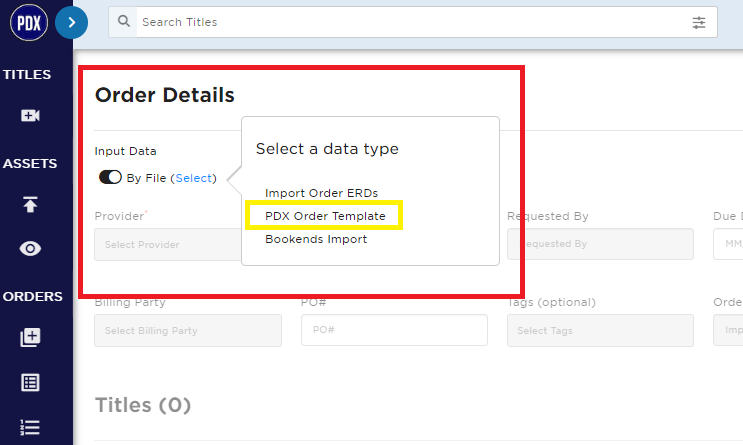Screen dimensions: 743x445
Task: Click the Due date MM field
Action: (728, 244)
